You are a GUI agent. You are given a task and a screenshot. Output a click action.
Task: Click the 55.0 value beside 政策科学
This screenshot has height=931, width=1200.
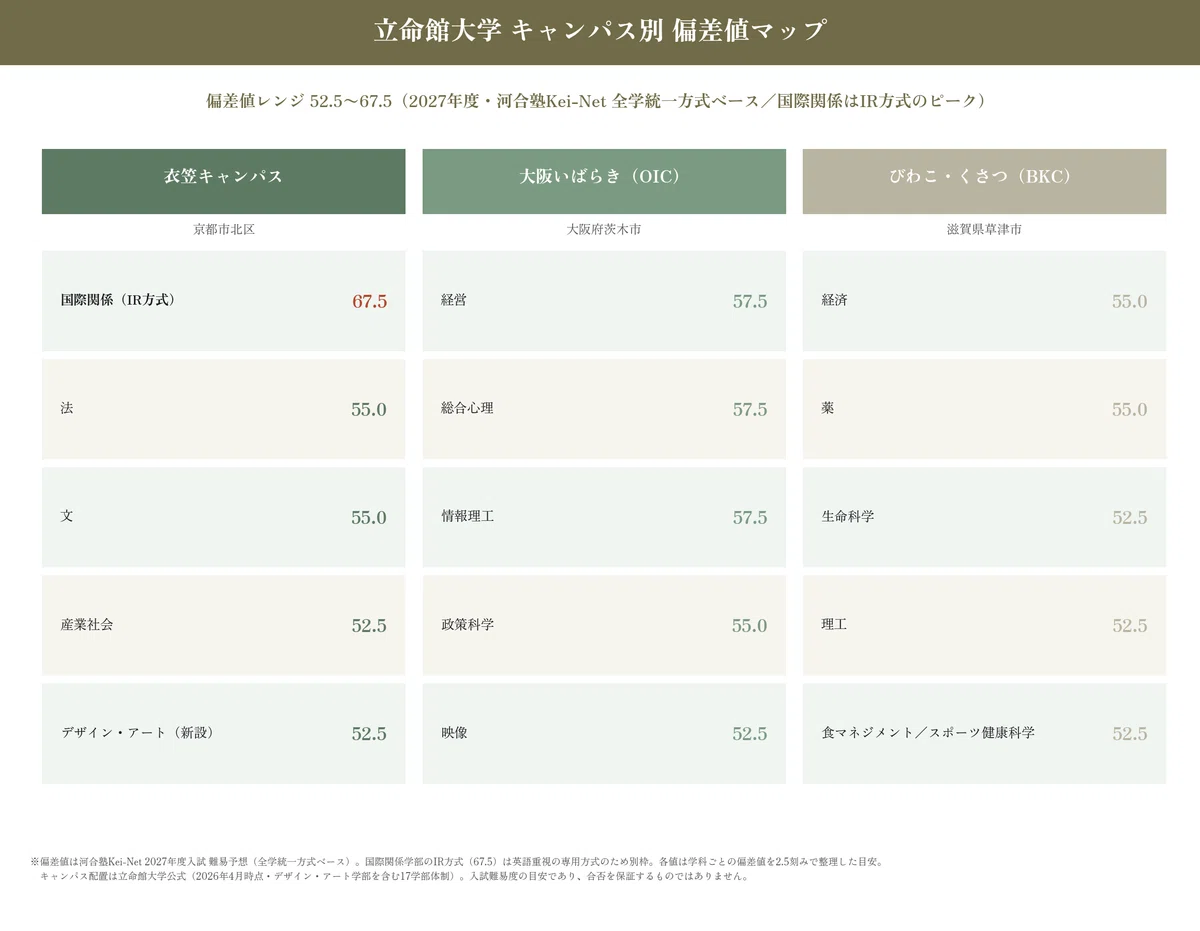(x=750, y=625)
